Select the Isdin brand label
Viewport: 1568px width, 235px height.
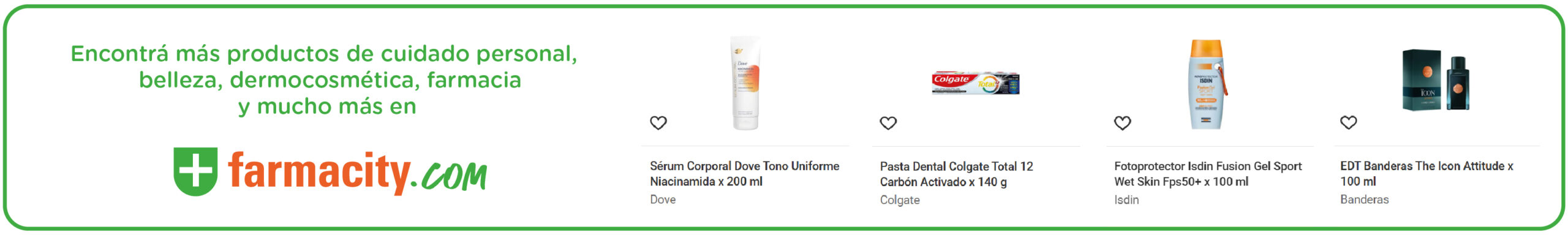[x=1126, y=200]
